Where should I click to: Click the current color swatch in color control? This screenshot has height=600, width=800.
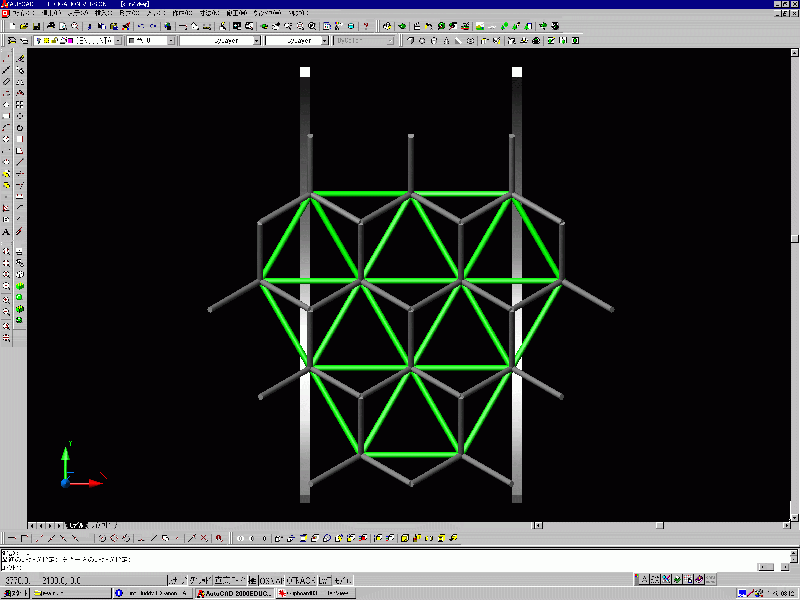(x=132, y=40)
